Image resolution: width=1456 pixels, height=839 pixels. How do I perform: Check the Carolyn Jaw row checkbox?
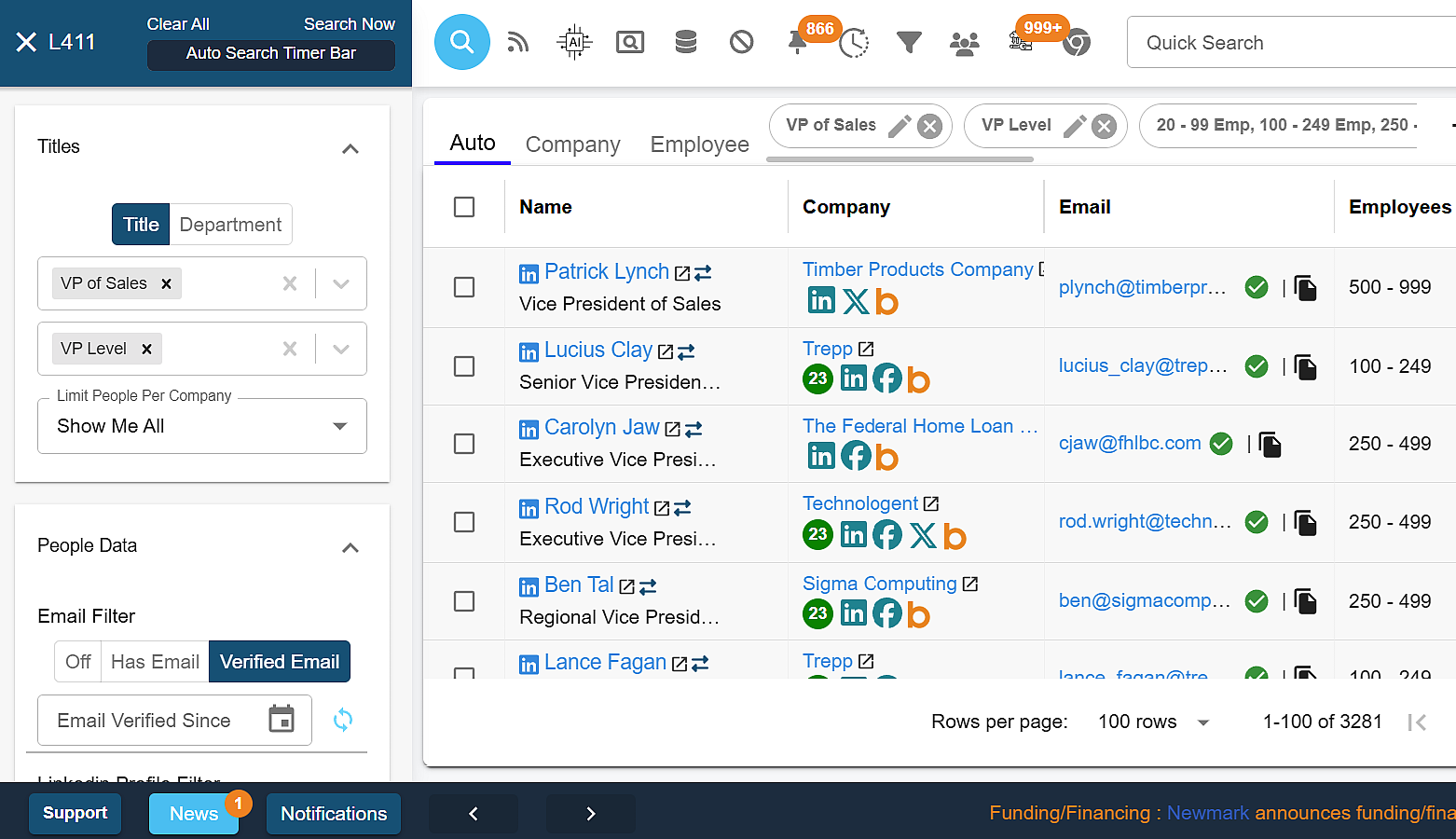[464, 444]
